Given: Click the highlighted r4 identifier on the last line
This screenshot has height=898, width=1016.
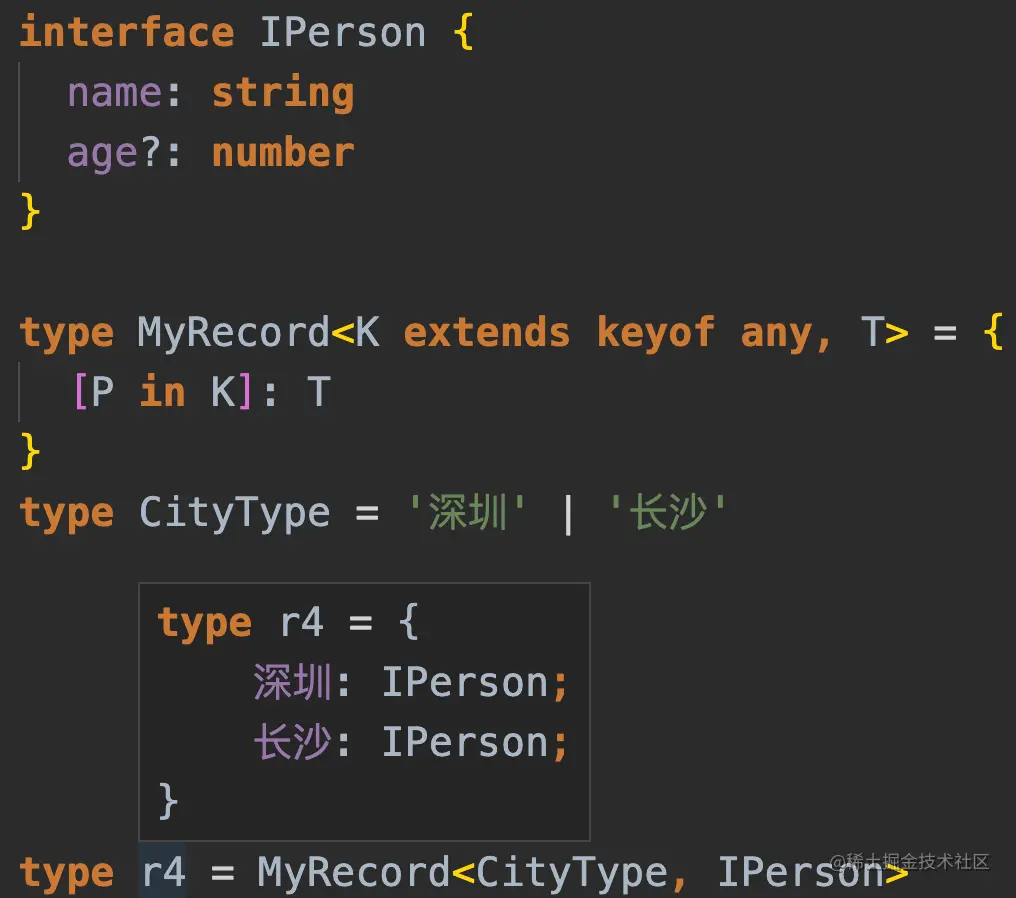Looking at the screenshot, I should pyautogui.click(x=163, y=871).
